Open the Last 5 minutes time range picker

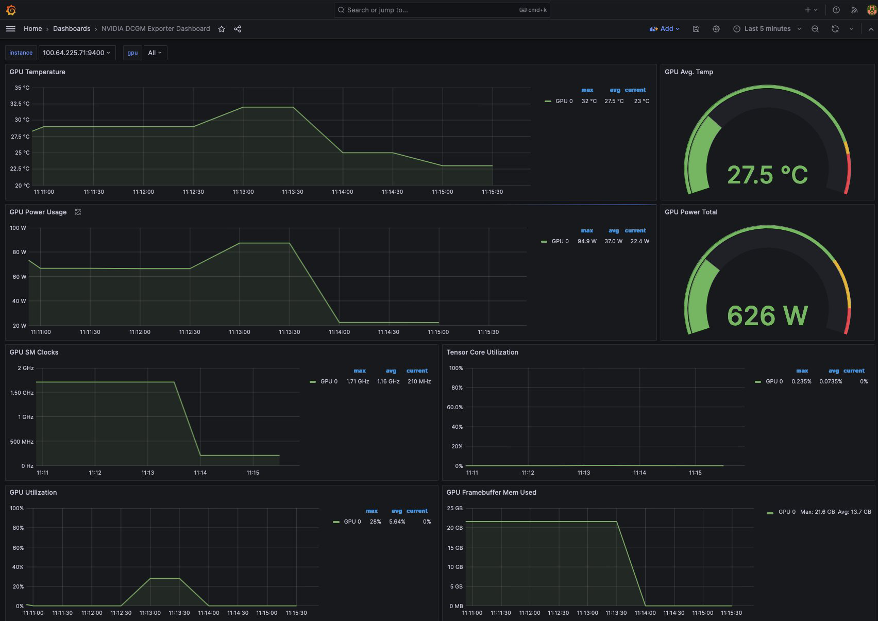[x=768, y=29]
